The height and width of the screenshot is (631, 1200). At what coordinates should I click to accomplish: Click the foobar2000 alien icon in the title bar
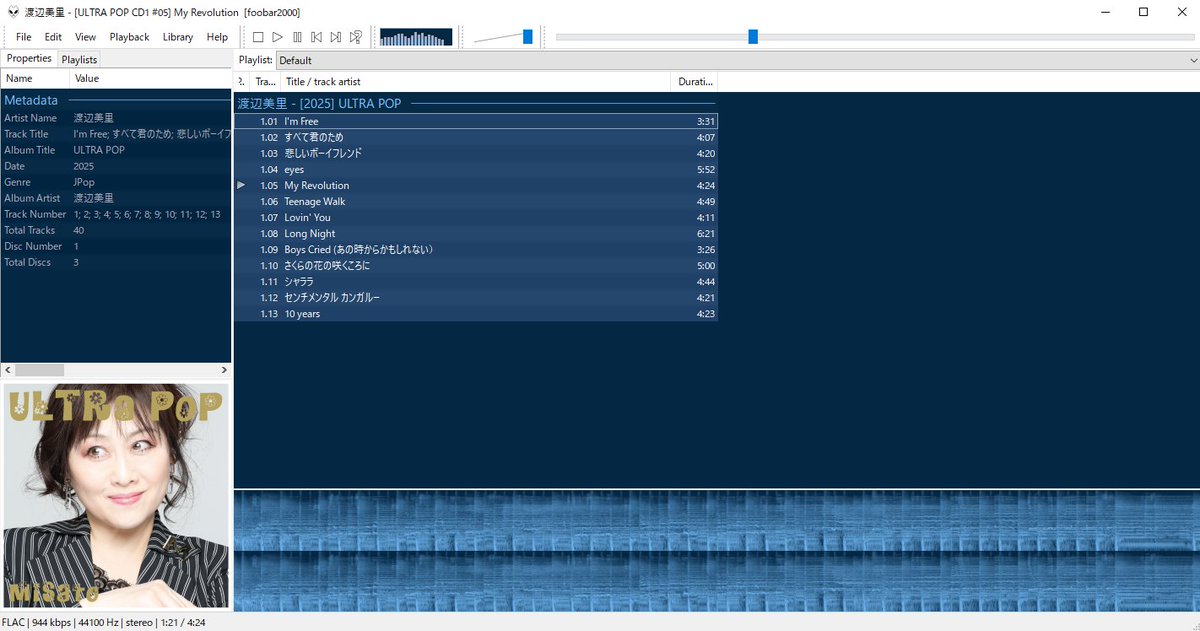point(12,12)
